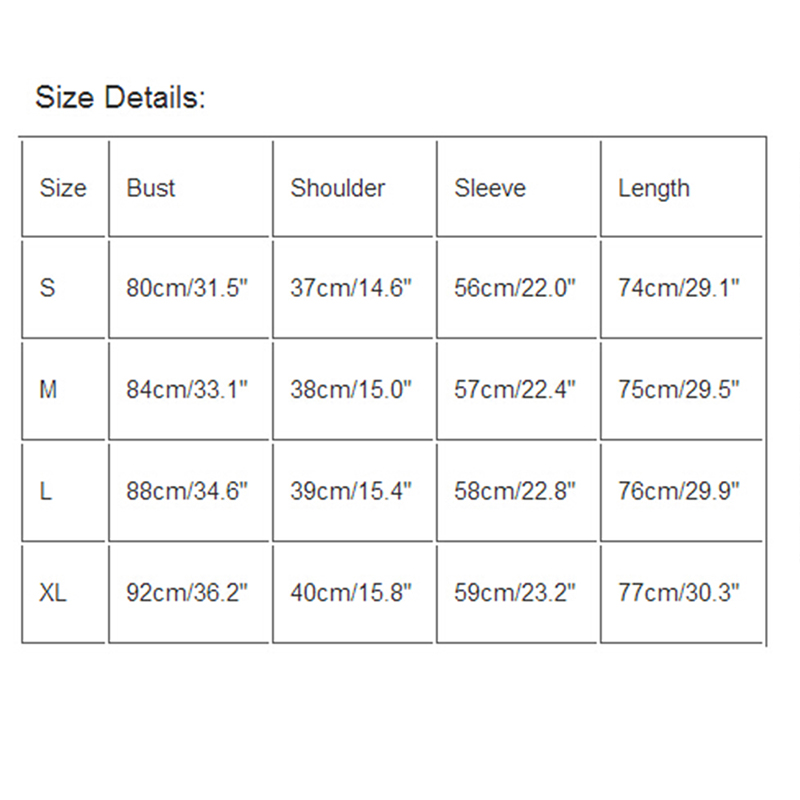Viewport: 800px width, 800px height.
Task: Click the Shoulder column header
Action: click(338, 188)
